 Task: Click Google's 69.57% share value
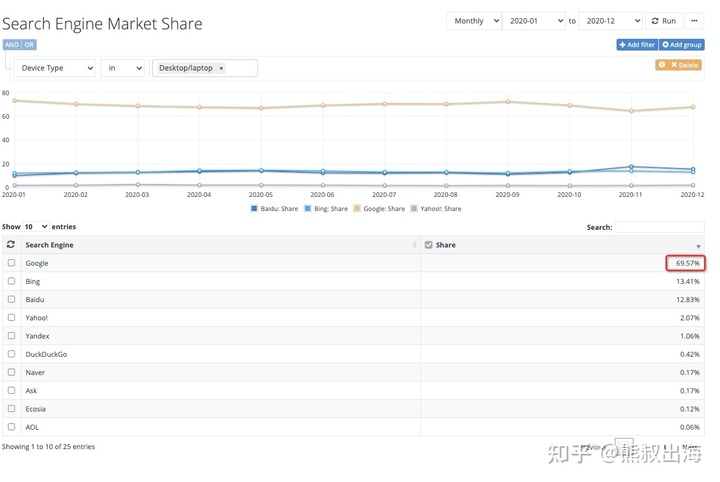click(x=687, y=263)
